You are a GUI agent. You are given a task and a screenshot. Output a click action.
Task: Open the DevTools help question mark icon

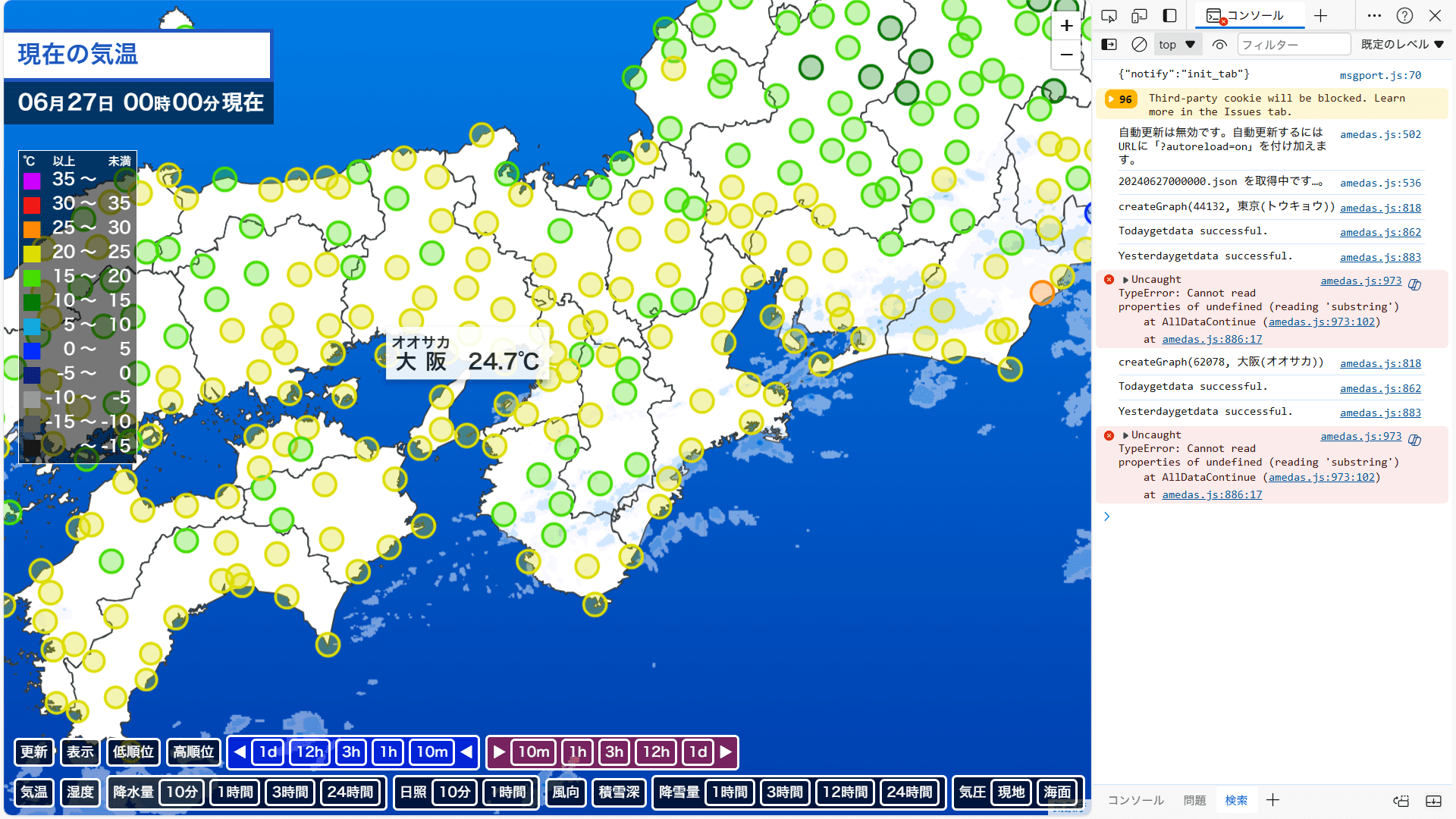(1404, 16)
